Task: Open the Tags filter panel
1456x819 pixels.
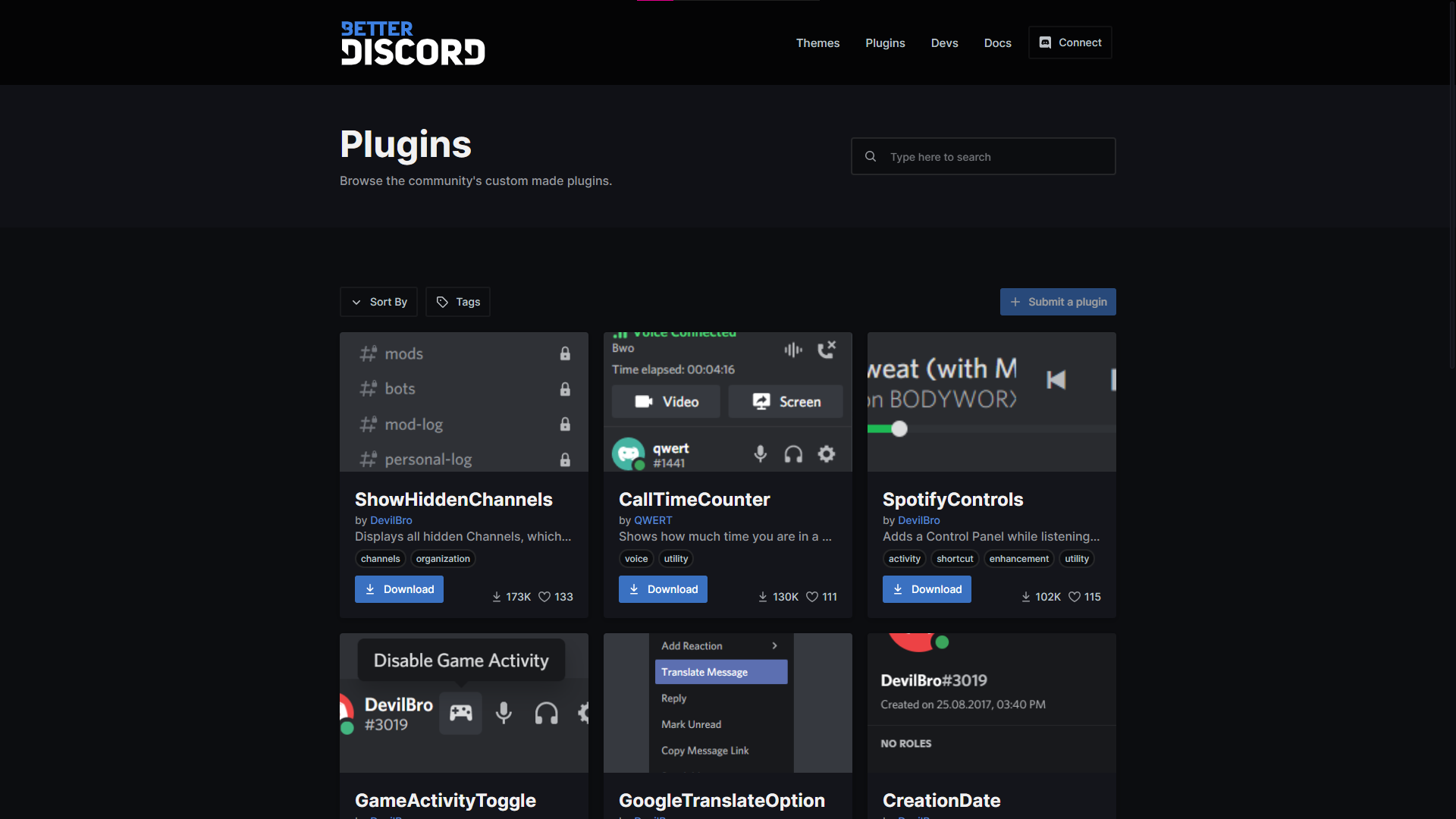Action: [x=457, y=302]
